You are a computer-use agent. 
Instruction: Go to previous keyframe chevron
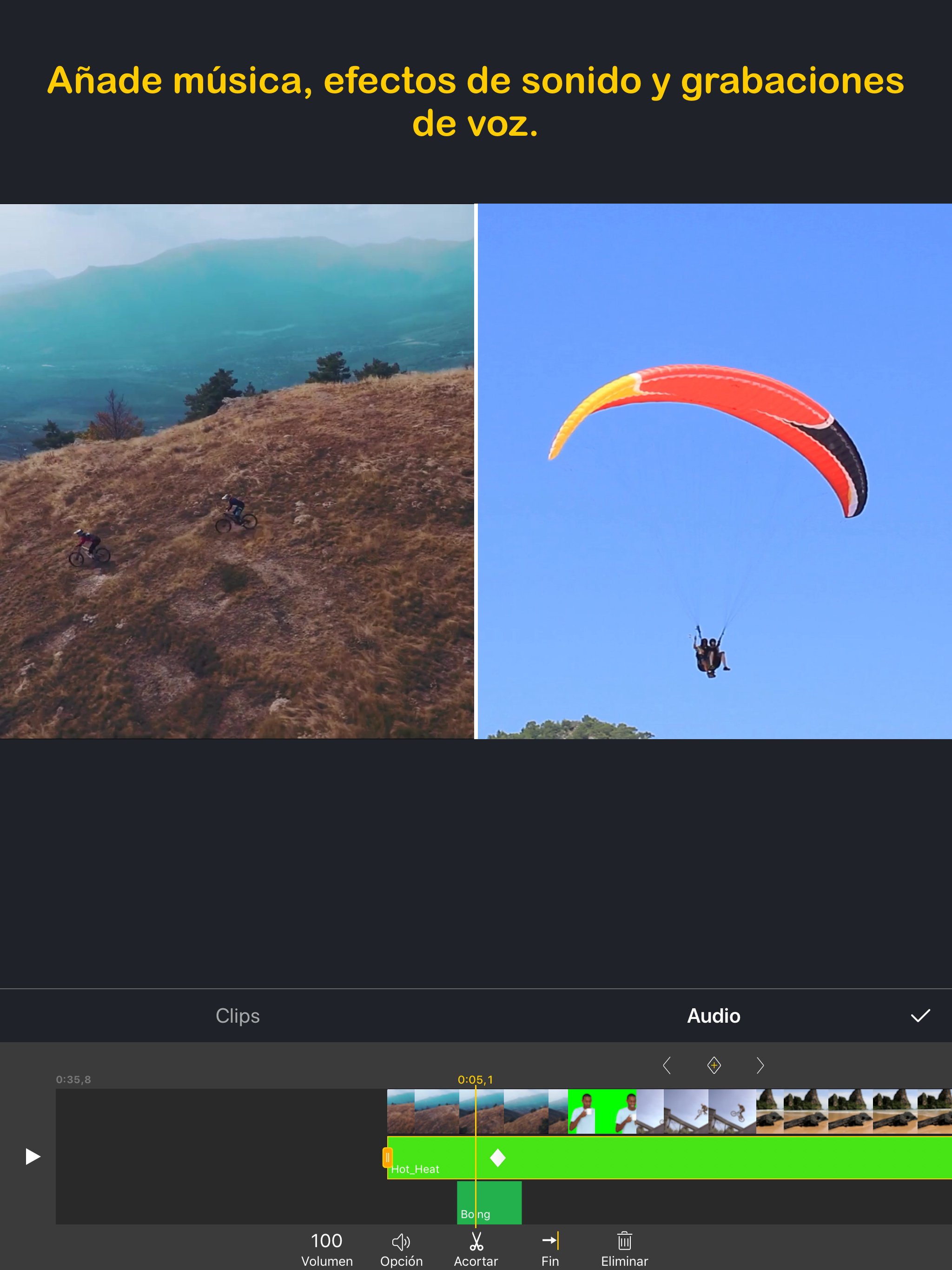(x=667, y=1065)
